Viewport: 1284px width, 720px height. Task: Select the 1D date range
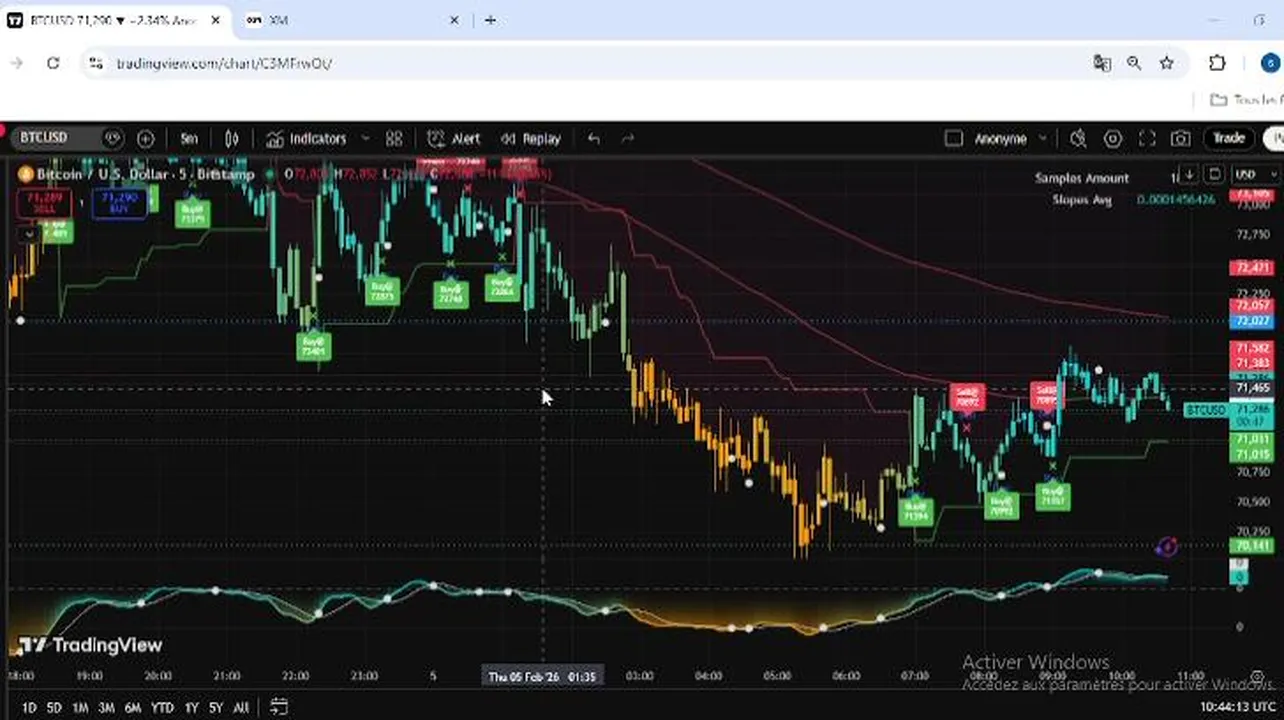(x=30, y=708)
